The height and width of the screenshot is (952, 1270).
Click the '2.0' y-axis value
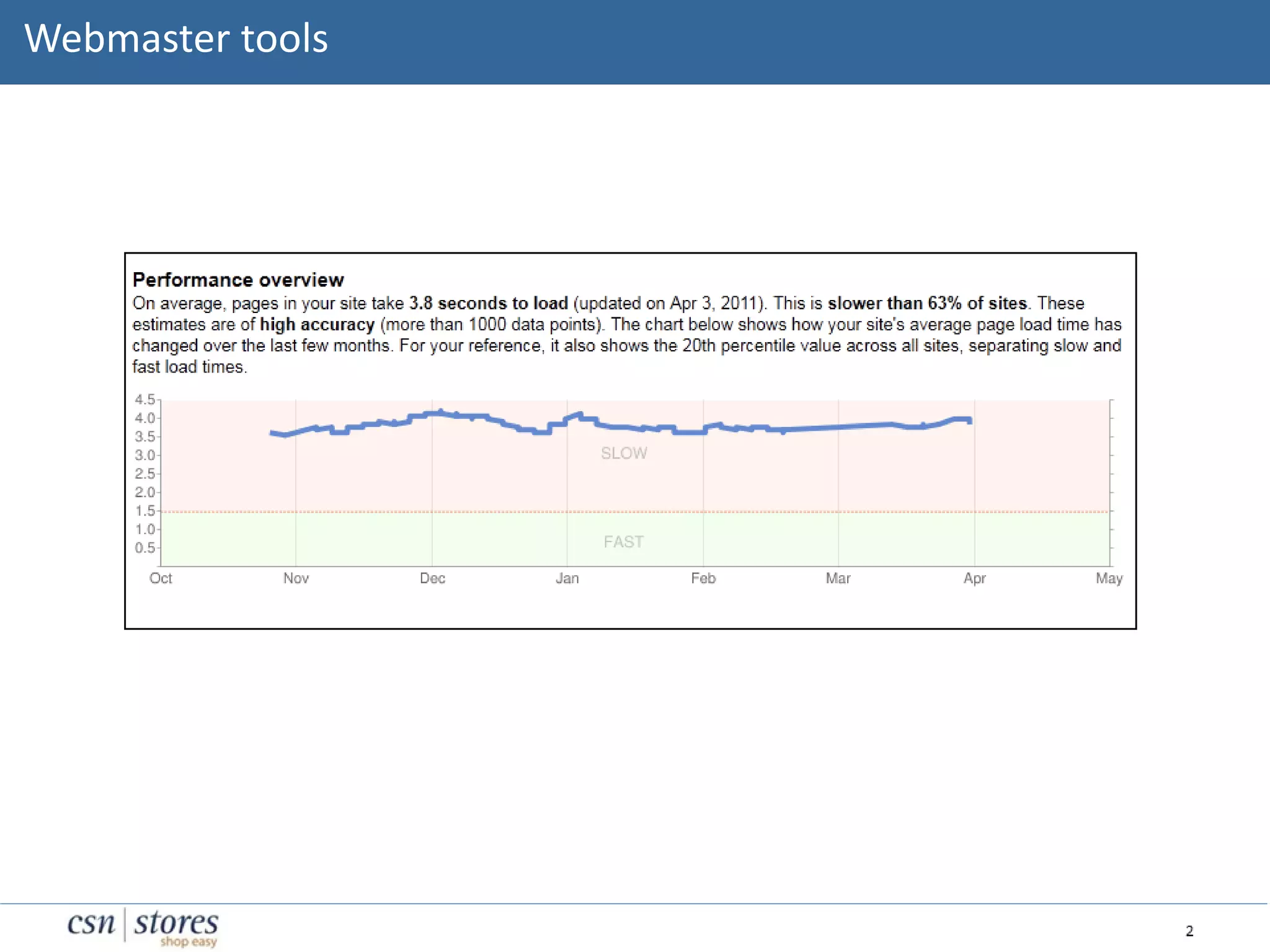(x=145, y=493)
